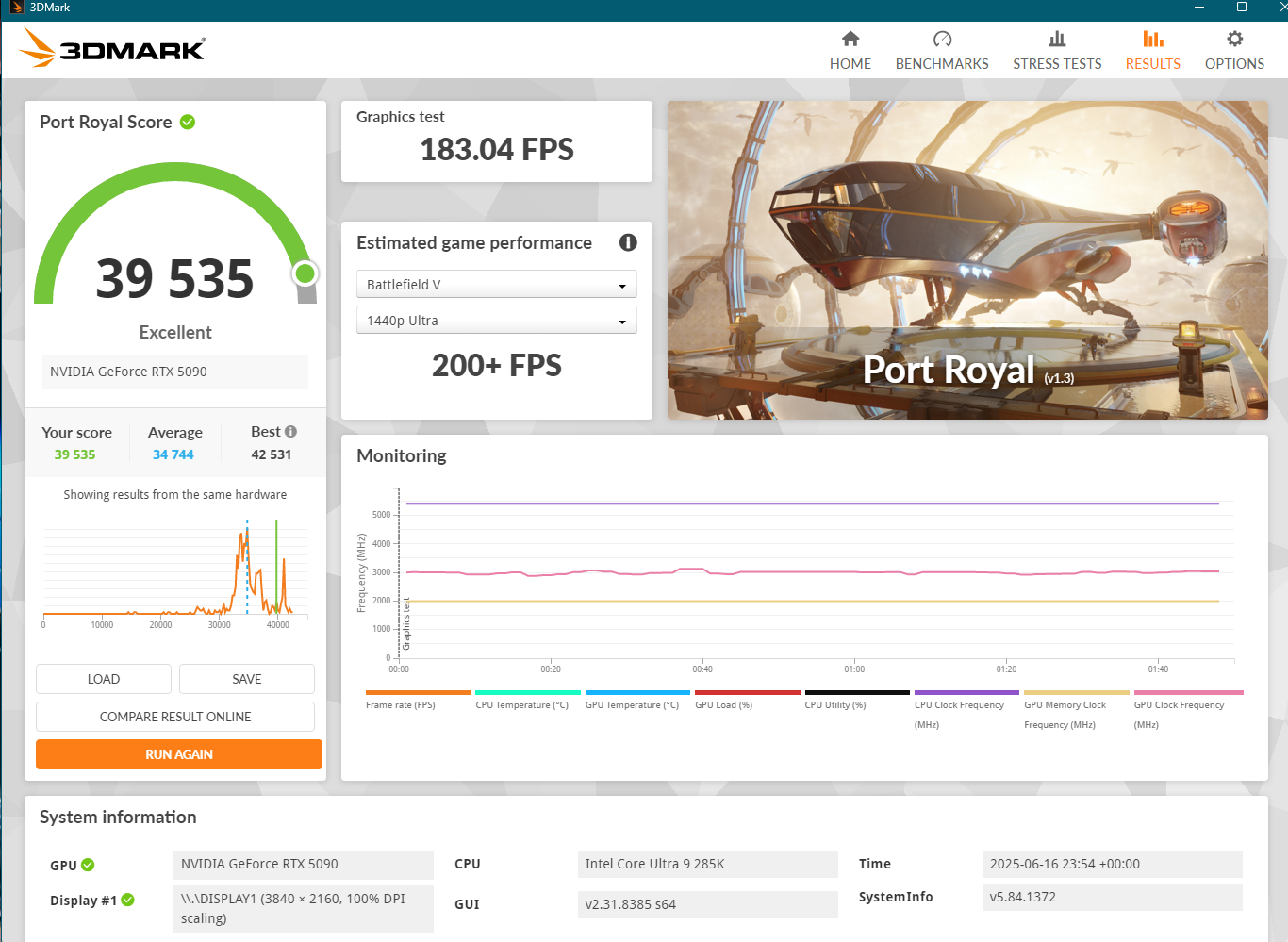The height and width of the screenshot is (942, 1288).
Task: Click the Home house icon
Action: pyautogui.click(x=850, y=39)
